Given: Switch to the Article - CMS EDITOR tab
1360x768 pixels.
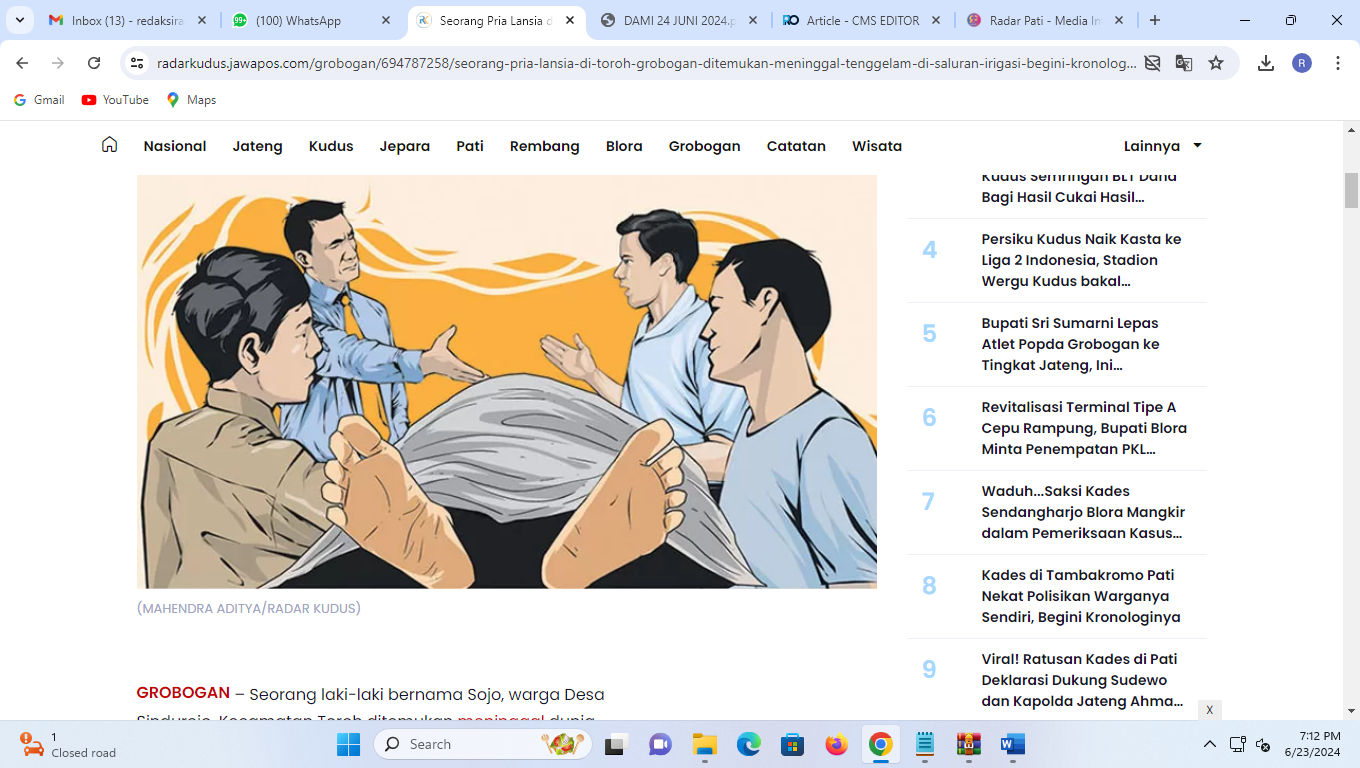Looking at the screenshot, I should 863,20.
